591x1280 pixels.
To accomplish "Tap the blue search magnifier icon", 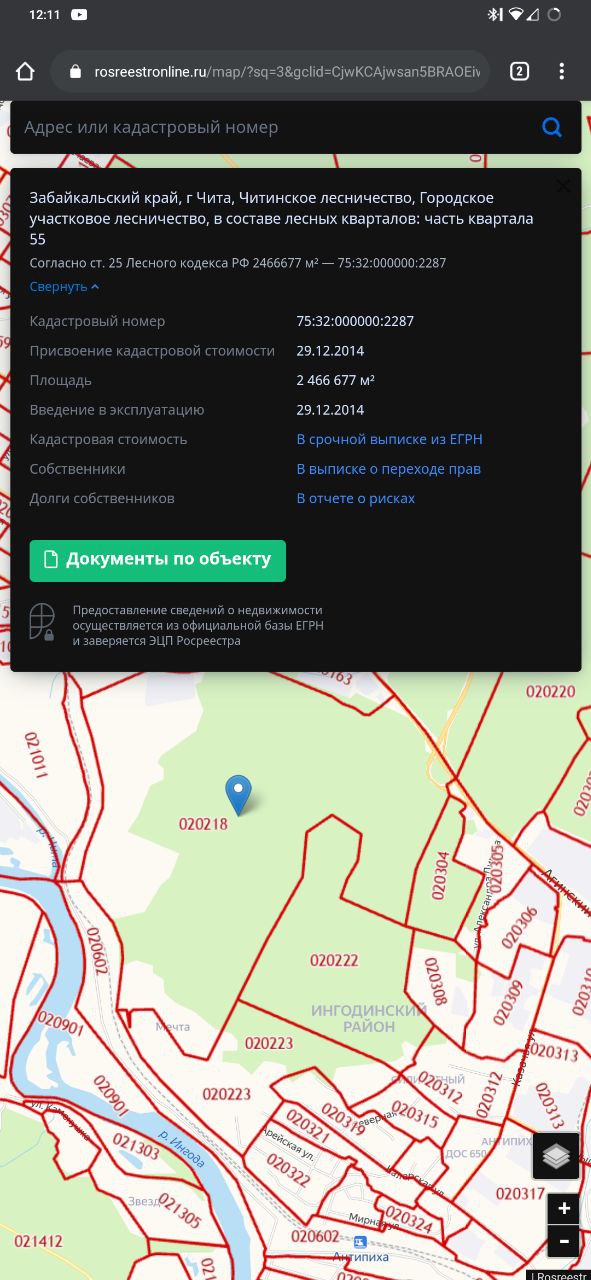I will [x=552, y=127].
